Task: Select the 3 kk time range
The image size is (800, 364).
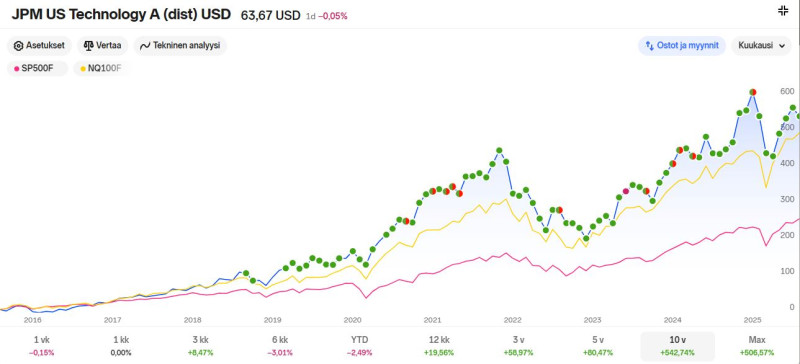Action: coord(201,346)
